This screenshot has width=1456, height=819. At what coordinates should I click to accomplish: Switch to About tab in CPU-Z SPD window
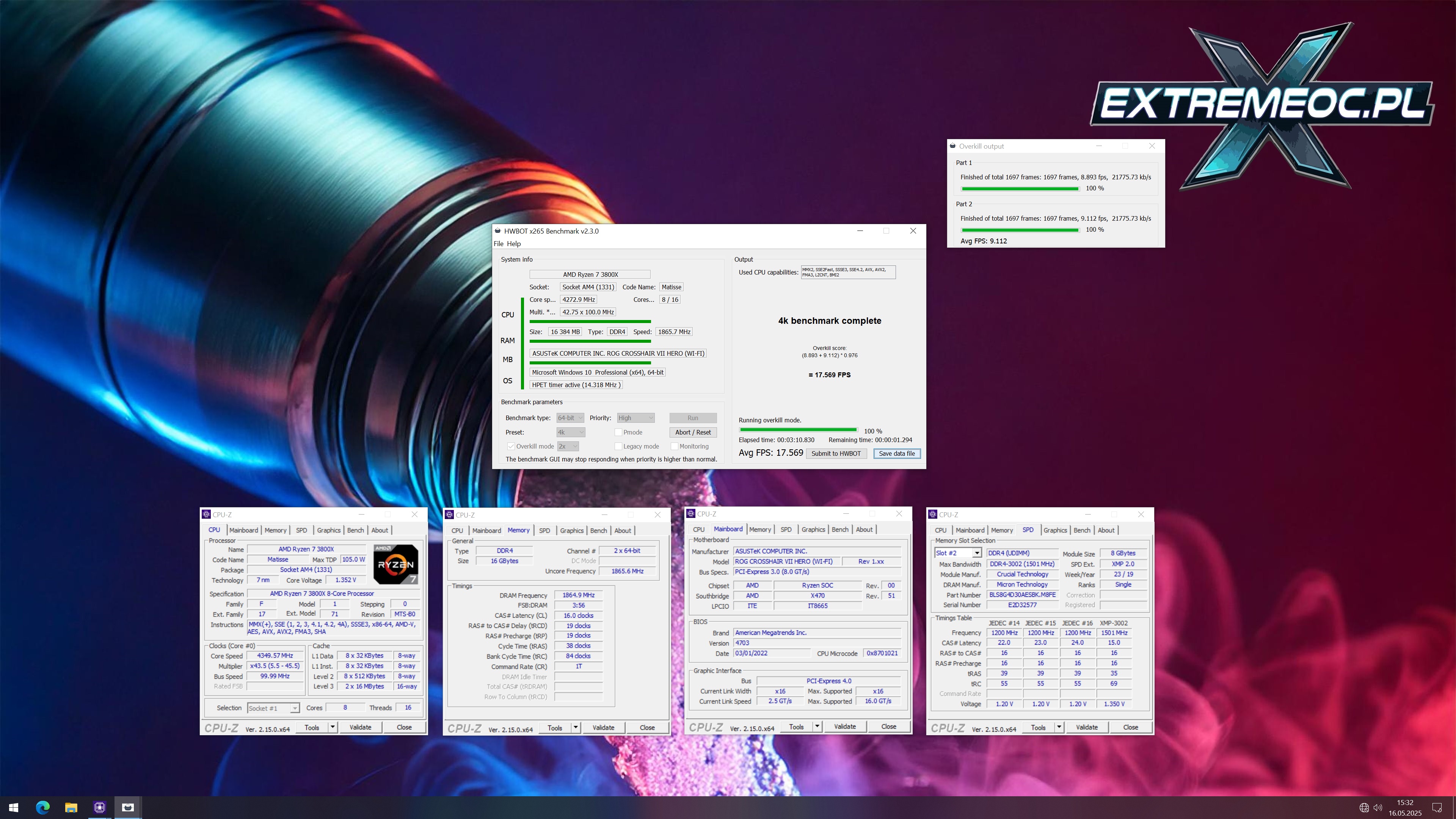click(x=1106, y=530)
